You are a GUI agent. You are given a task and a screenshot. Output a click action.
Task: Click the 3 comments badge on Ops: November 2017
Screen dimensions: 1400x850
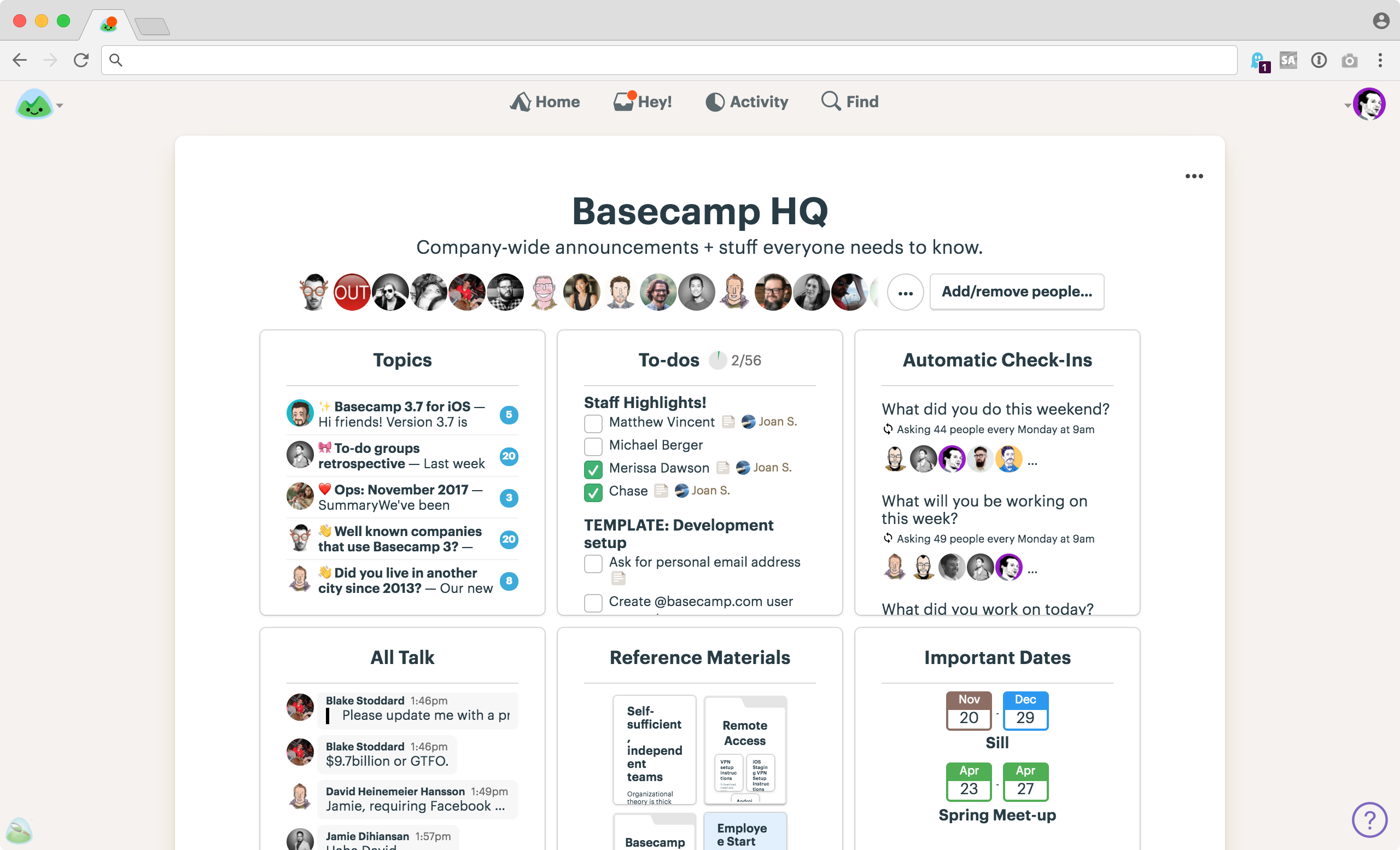tap(509, 498)
